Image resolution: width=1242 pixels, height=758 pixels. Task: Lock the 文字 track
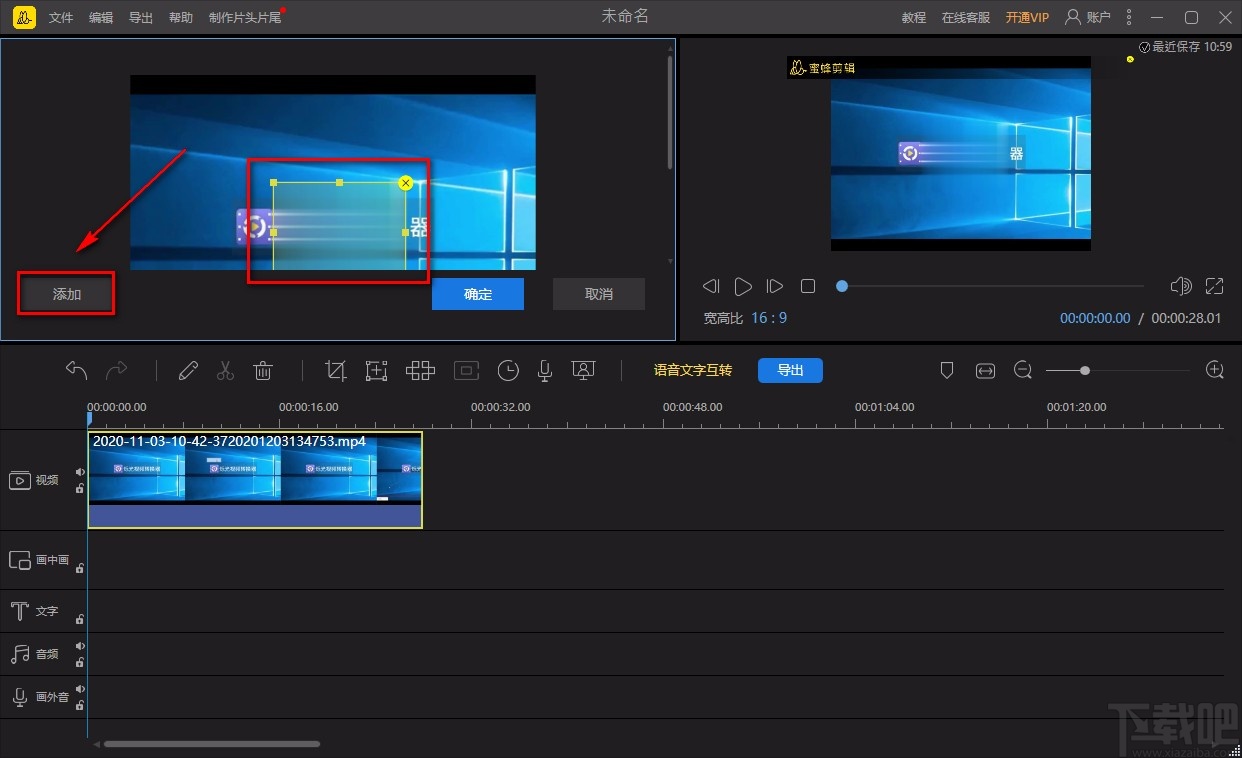(x=80, y=619)
